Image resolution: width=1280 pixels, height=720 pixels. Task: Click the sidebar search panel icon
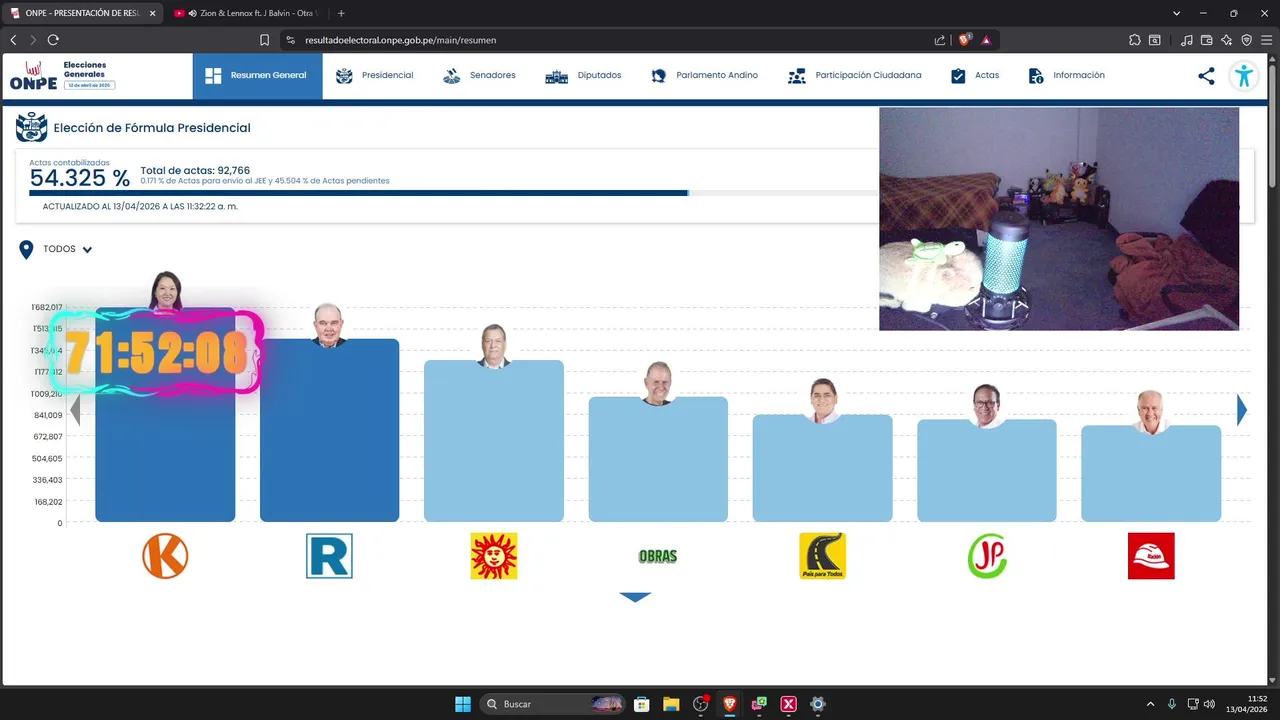point(1155,40)
